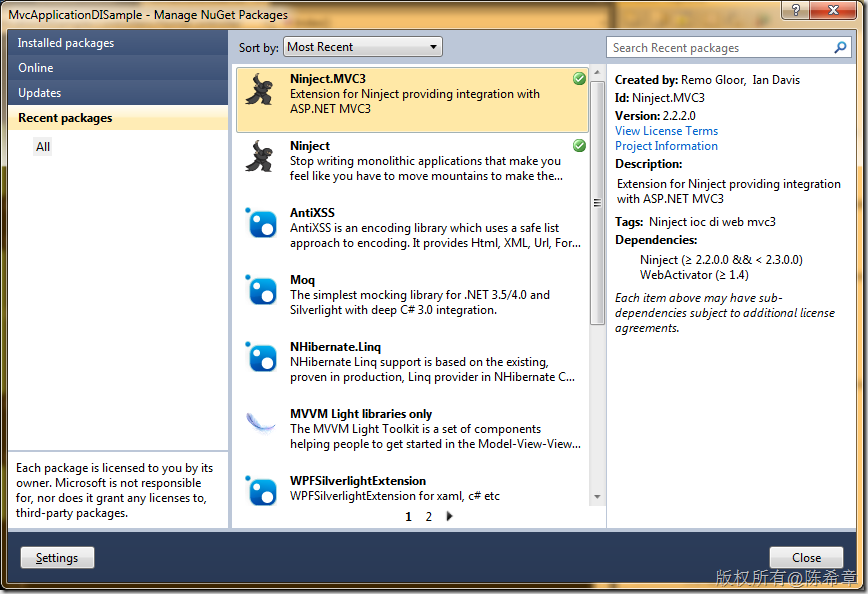868x594 pixels.
Task: Select the Ninject package title
Action: pyautogui.click(x=309, y=146)
